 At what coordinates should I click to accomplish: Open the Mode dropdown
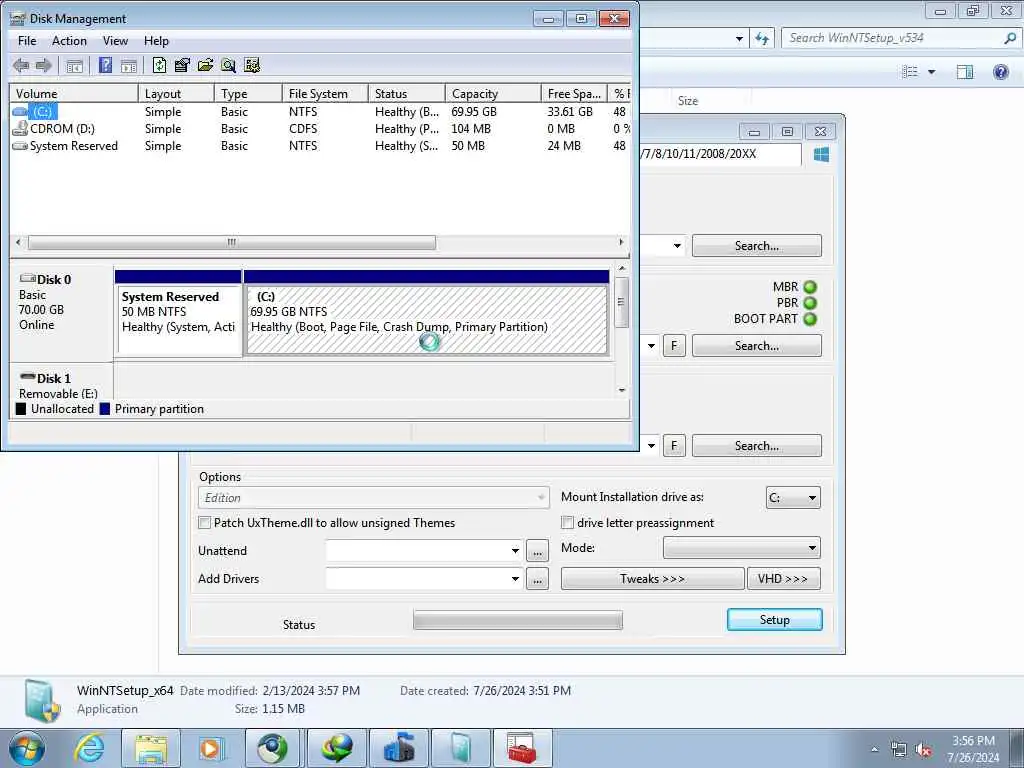(x=742, y=548)
